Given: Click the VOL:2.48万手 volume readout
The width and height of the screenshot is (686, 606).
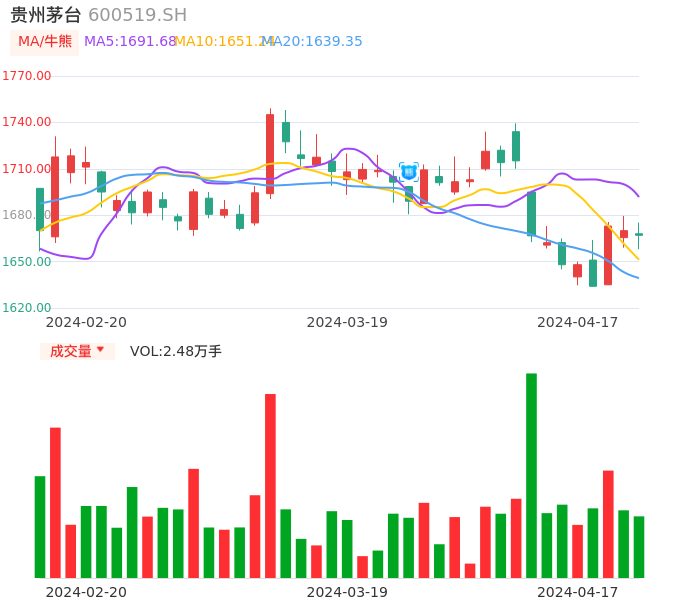Looking at the screenshot, I should (176, 351).
